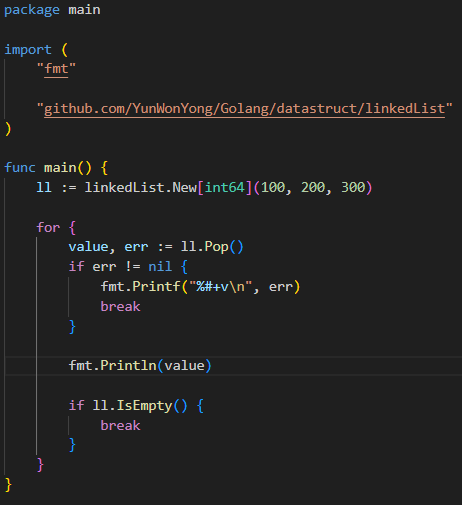Click the number 100 argument
Viewport: 462px width, 505px height.
273,187
